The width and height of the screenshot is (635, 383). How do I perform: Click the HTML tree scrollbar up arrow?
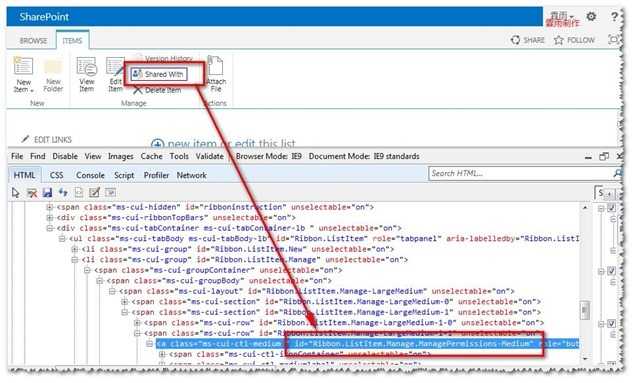(x=585, y=207)
